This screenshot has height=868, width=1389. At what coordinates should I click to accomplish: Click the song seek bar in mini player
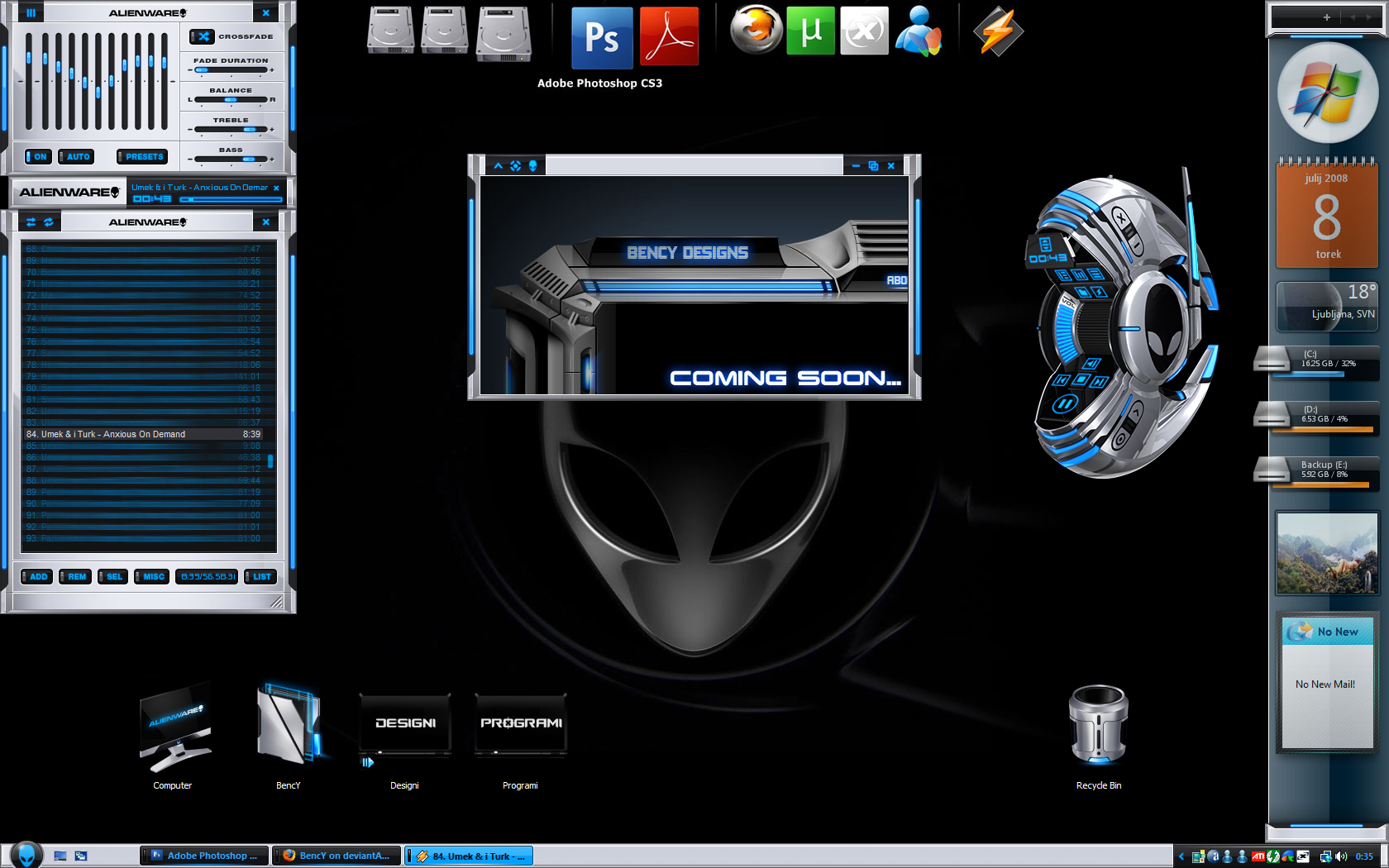[x=231, y=199]
